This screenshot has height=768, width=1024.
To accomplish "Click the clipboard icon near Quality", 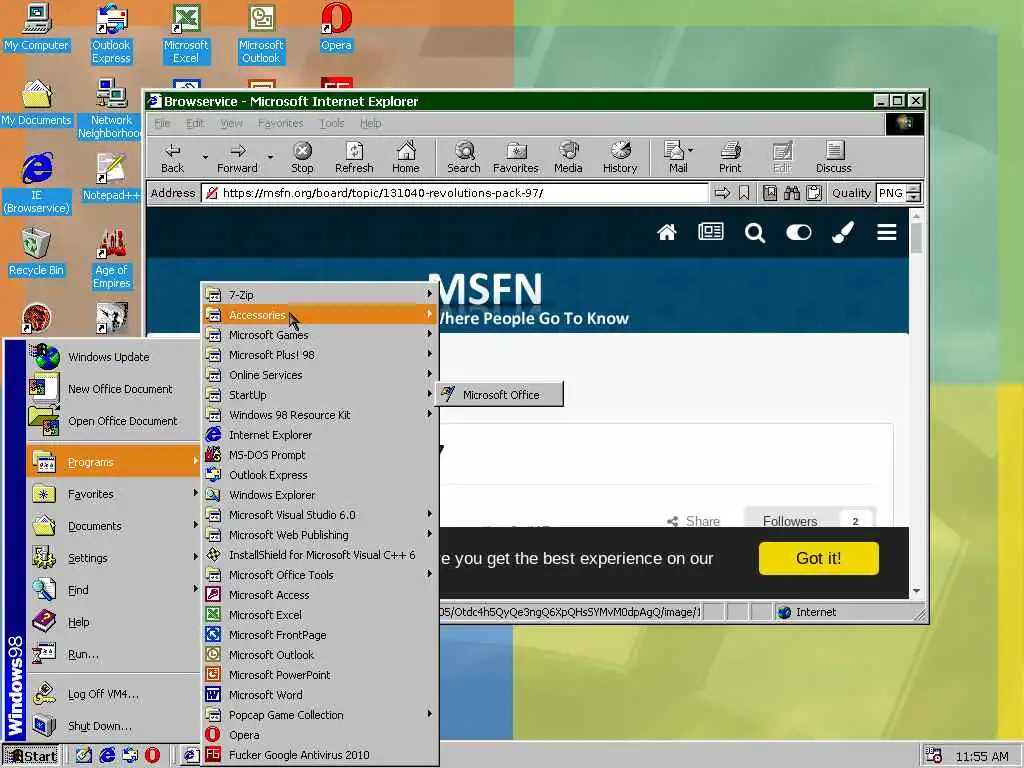I will point(814,193).
